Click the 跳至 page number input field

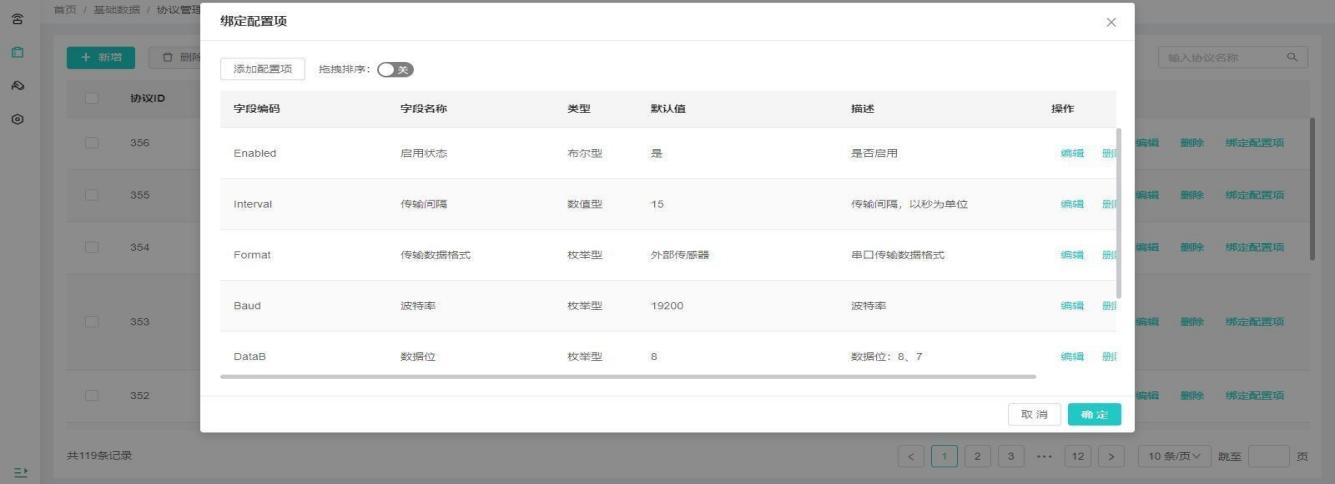point(1268,456)
